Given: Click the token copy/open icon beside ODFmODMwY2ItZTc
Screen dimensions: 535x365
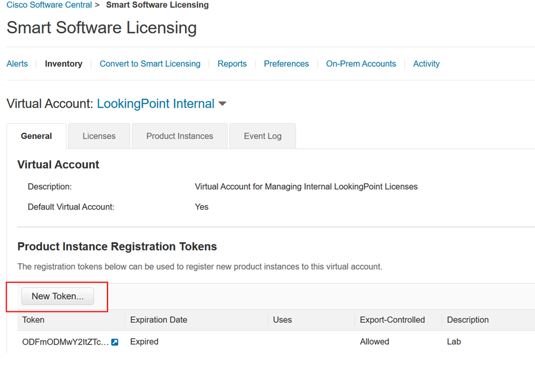Looking at the screenshot, I should pos(115,342).
